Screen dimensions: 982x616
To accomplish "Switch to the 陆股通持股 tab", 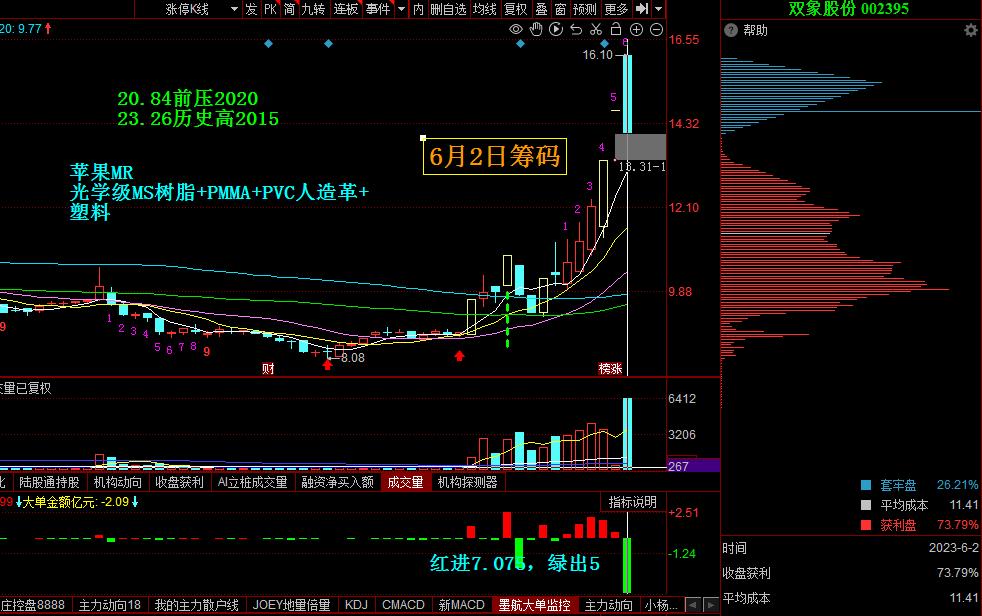I will (49, 482).
